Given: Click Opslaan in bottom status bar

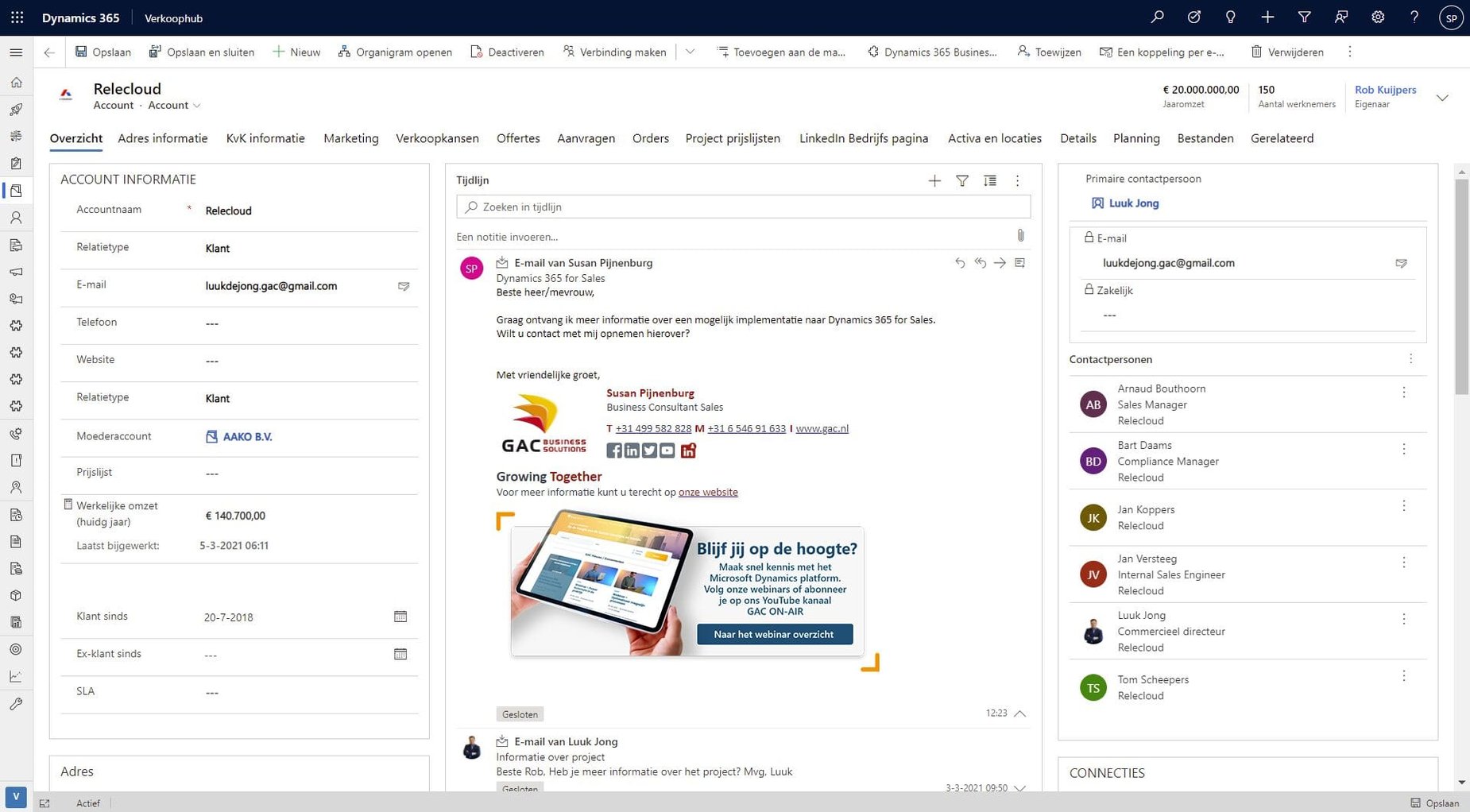Looking at the screenshot, I should (x=1435, y=803).
